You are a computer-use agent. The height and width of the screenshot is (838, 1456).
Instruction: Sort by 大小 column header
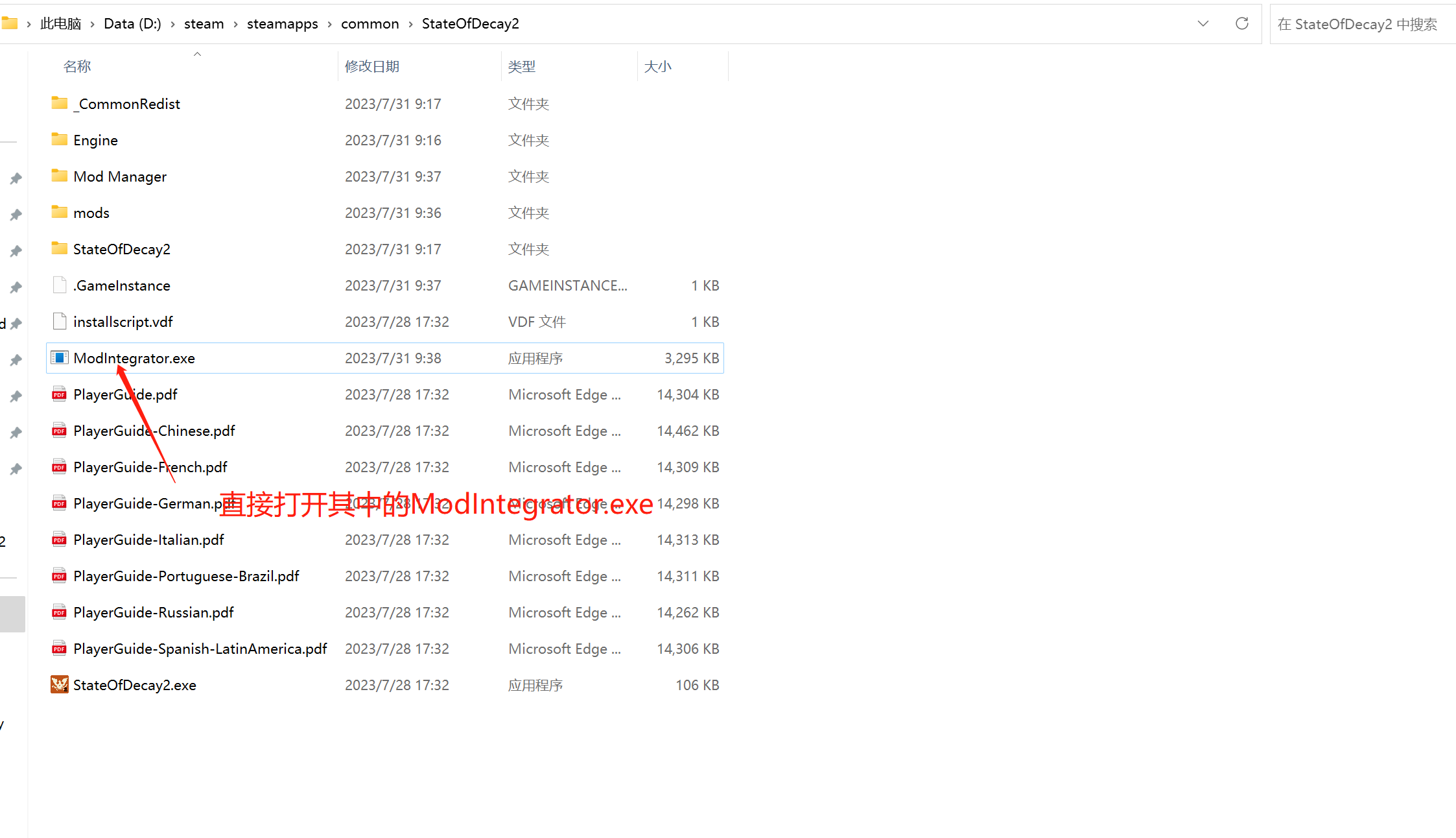pos(658,66)
